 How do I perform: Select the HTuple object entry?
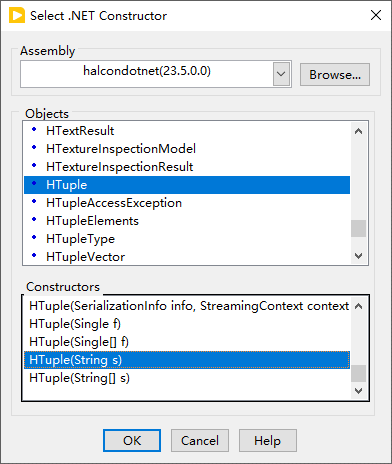187,185
